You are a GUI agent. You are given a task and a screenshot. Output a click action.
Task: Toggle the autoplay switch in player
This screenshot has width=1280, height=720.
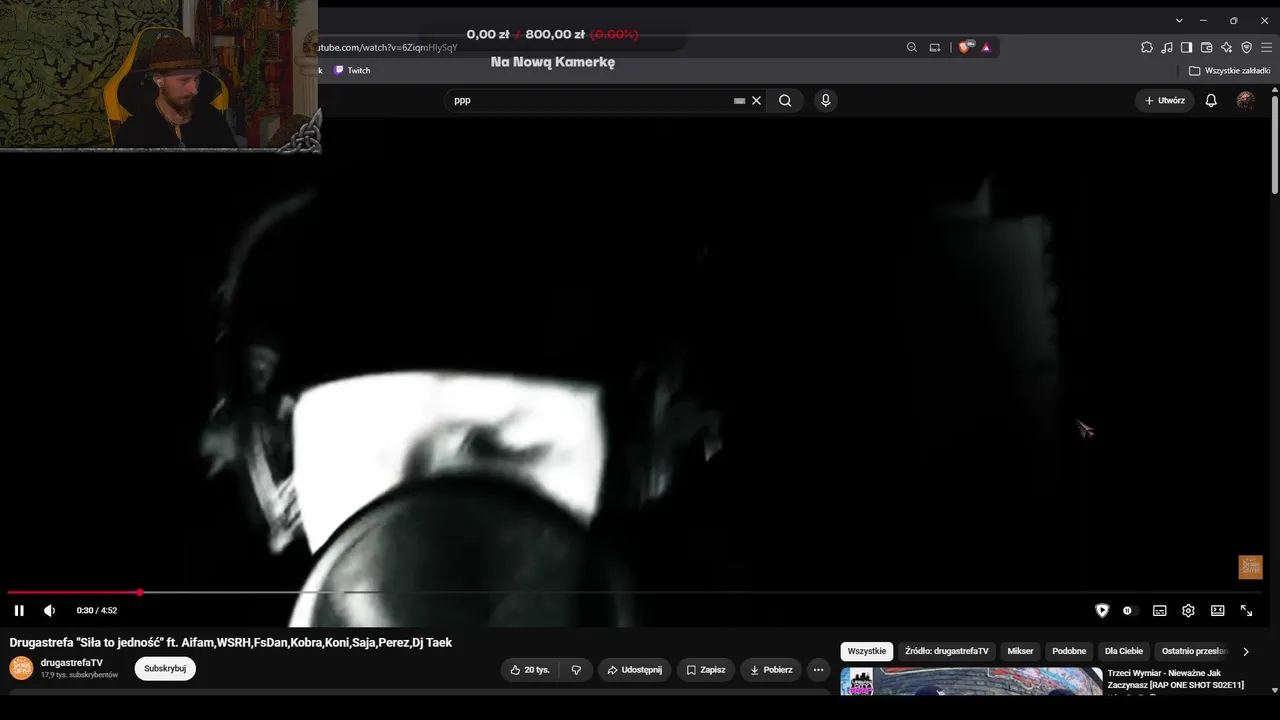(x=1127, y=610)
